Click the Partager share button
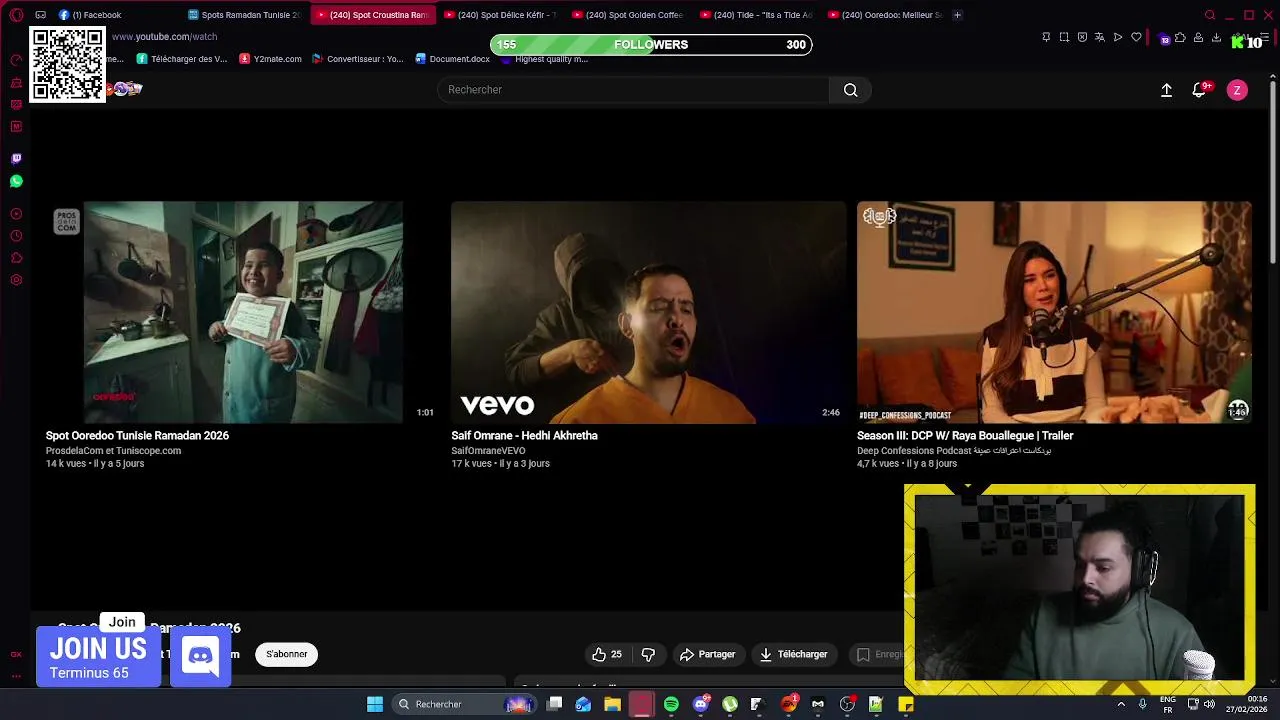The image size is (1280, 720). [707, 654]
